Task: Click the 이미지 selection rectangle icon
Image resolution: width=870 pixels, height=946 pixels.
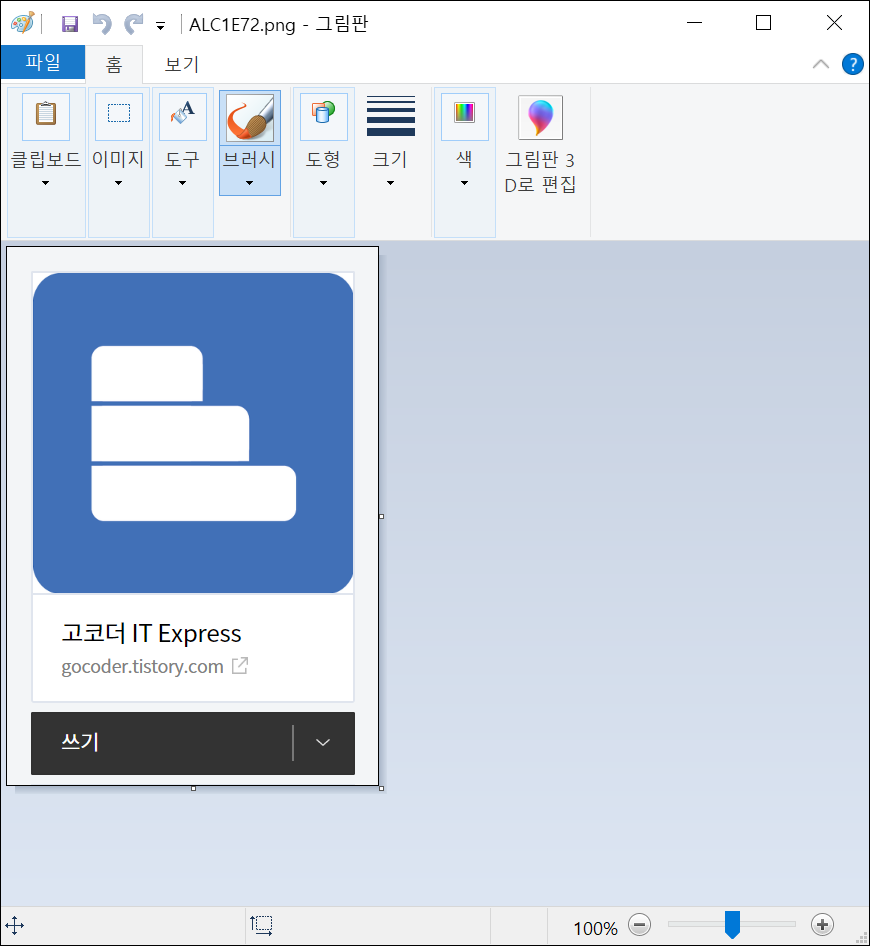Action: pos(119,116)
